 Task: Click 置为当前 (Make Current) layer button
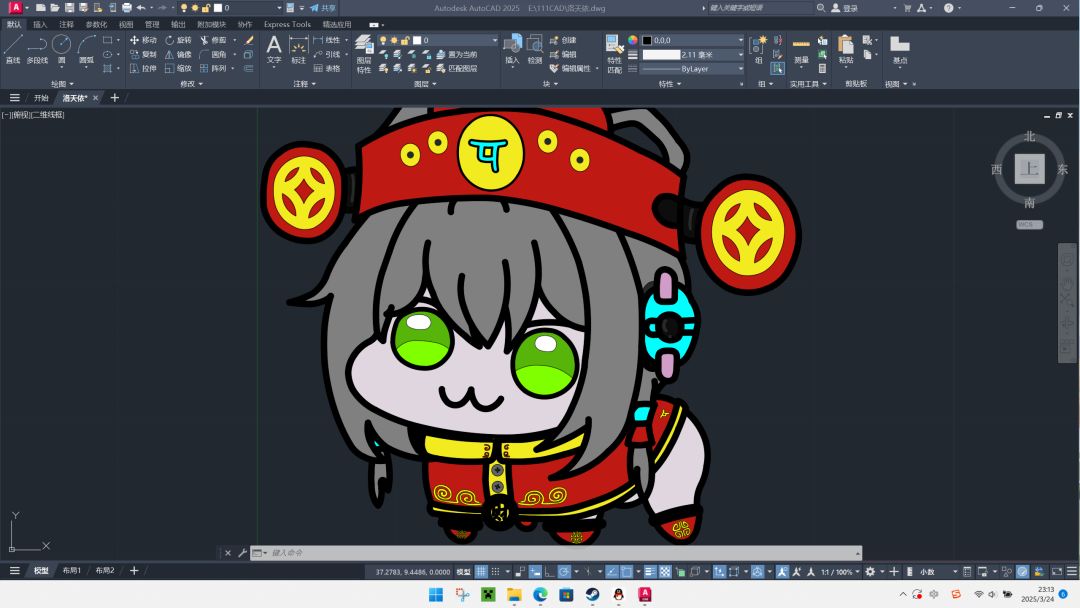tap(456, 54)
